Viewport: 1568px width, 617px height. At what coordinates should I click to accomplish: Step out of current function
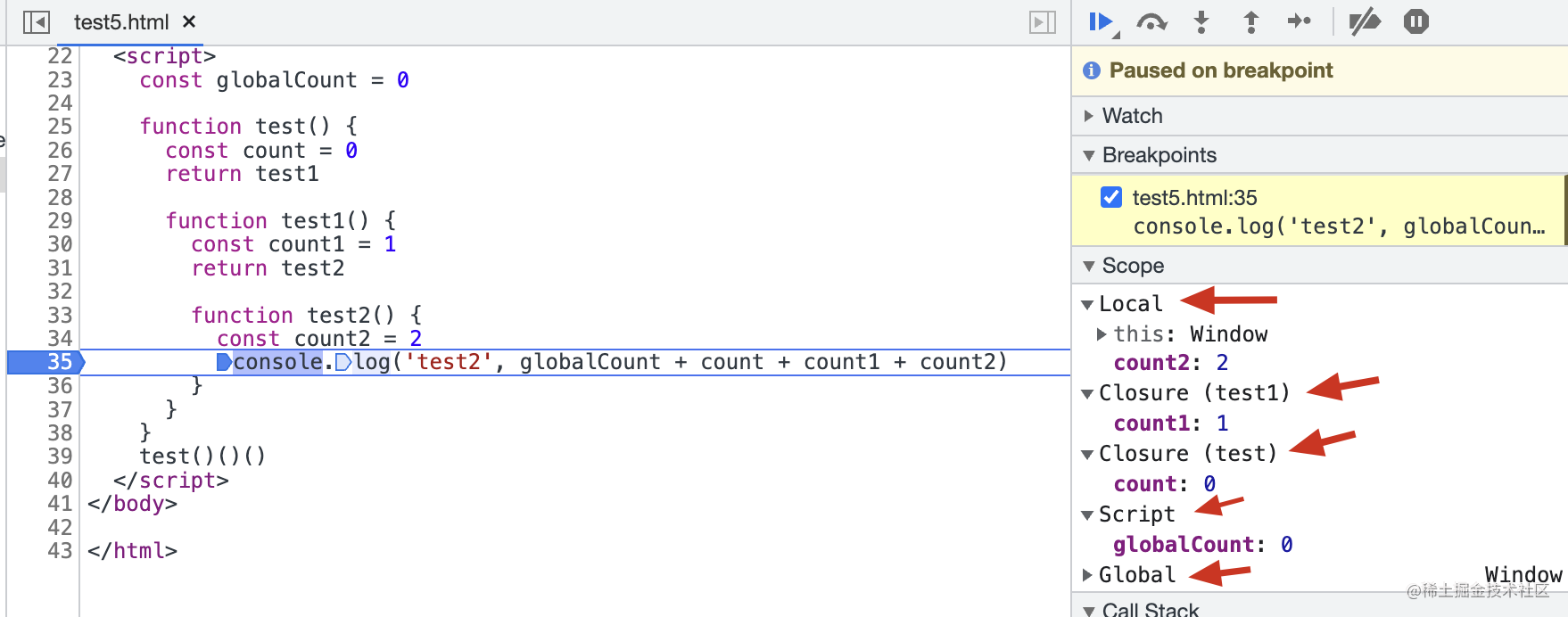pos(1251,22)
